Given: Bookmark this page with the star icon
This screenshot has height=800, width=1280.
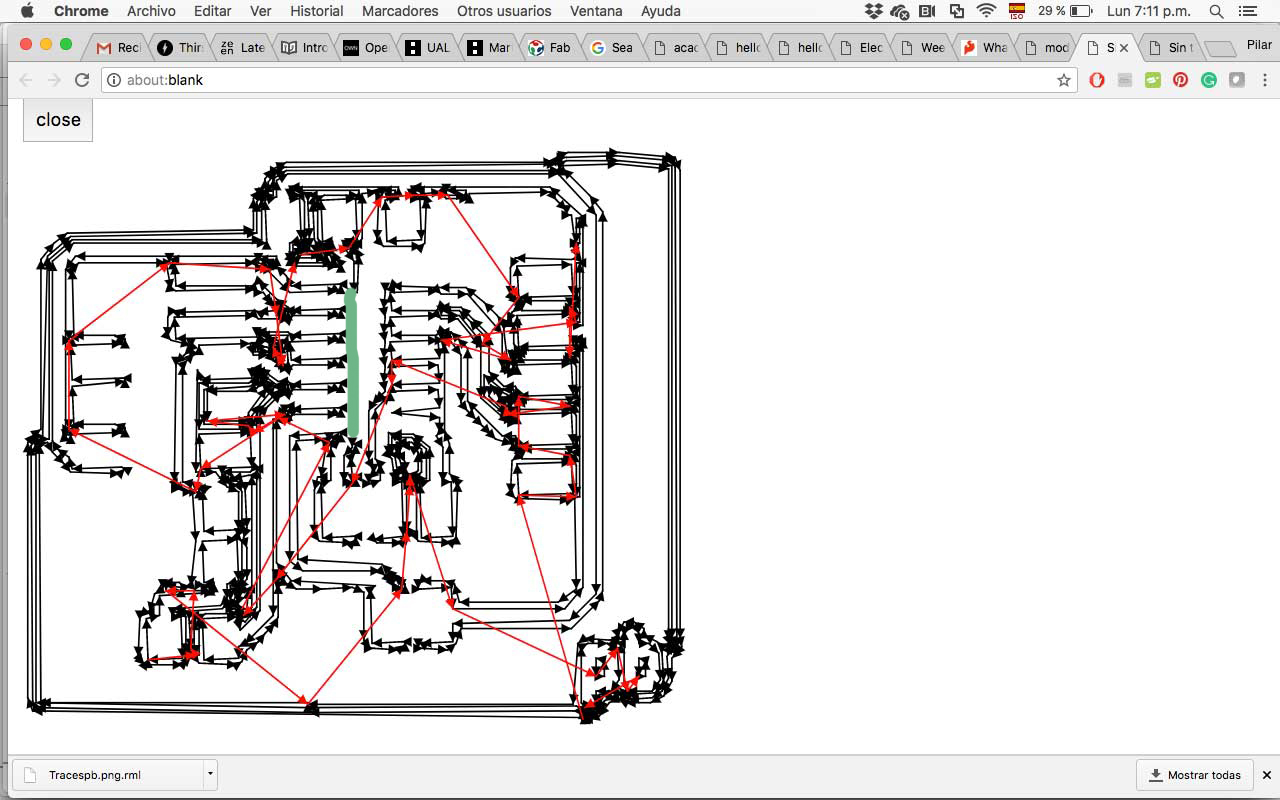Looking at the screenshot, I should [x=1064, y=80].
